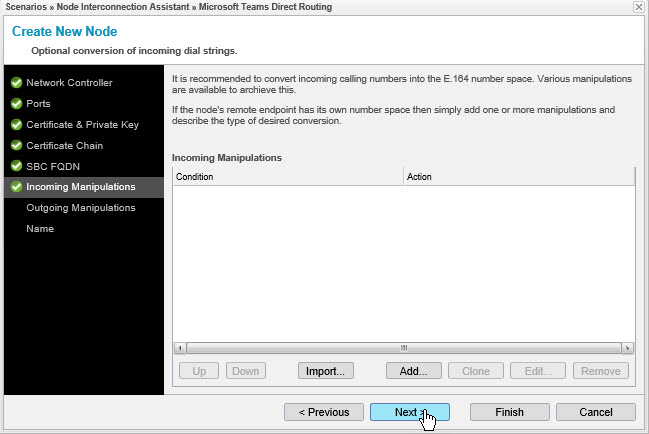This screenshot has width=649, height=434.
Task: Click checkmark icon beside Incoming Manipulations step
Action: (x=16, y=187)
